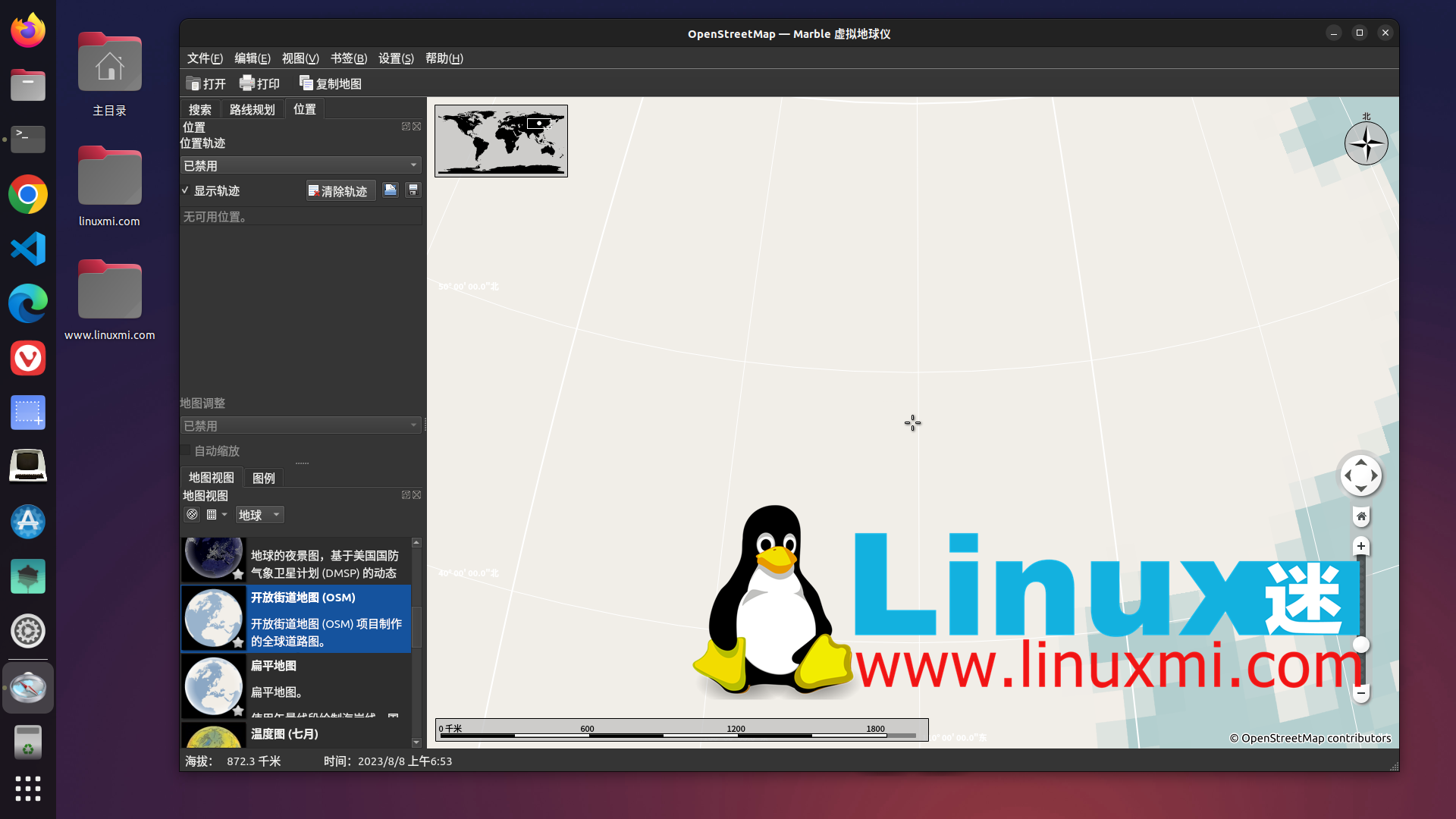Viewport: 1456px width, 819px height.
Task: Click the globe projection icon in 地图视图
Action: click(193, 515)
